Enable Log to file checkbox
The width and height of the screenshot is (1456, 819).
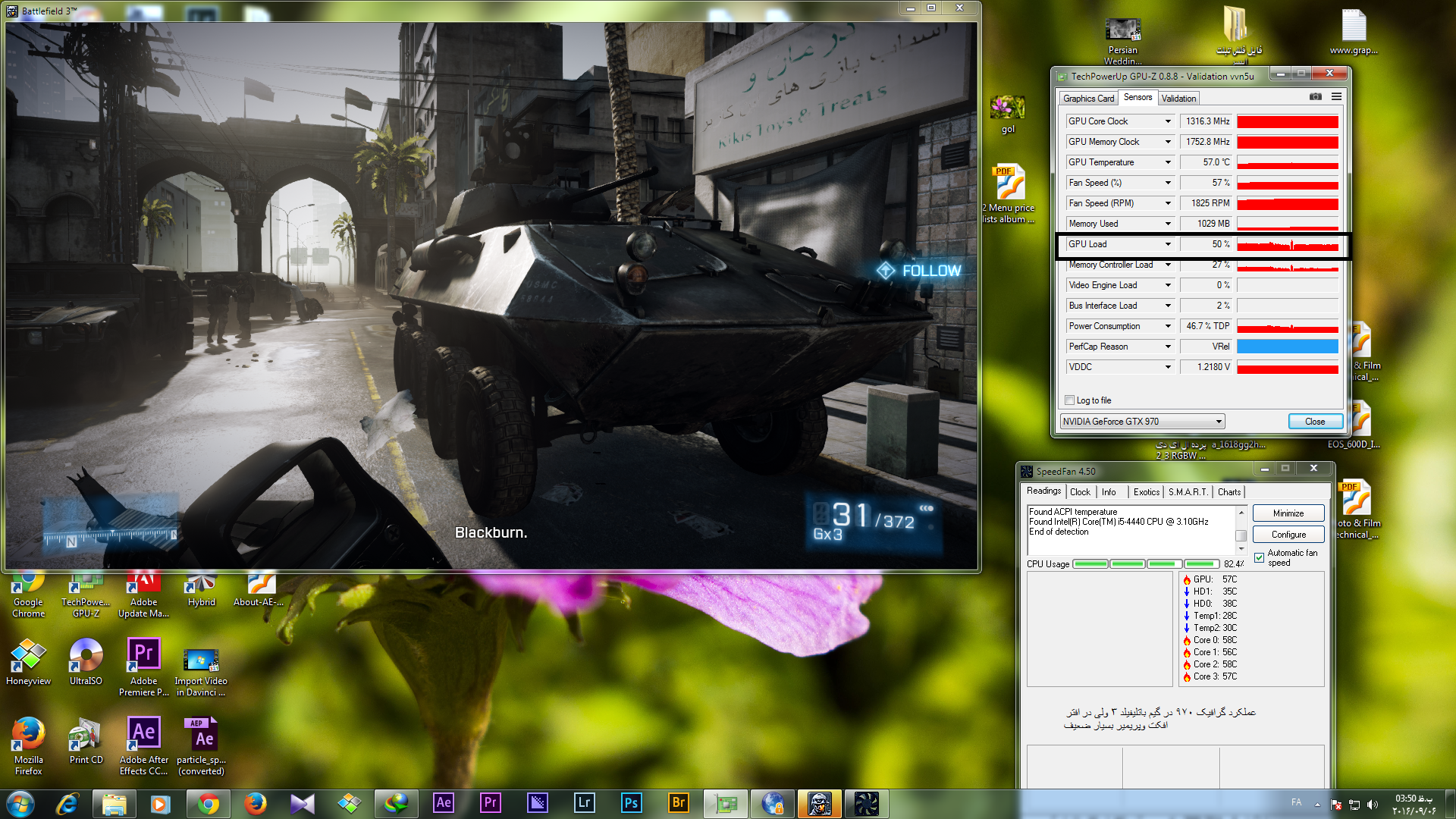click(1069, 400)
